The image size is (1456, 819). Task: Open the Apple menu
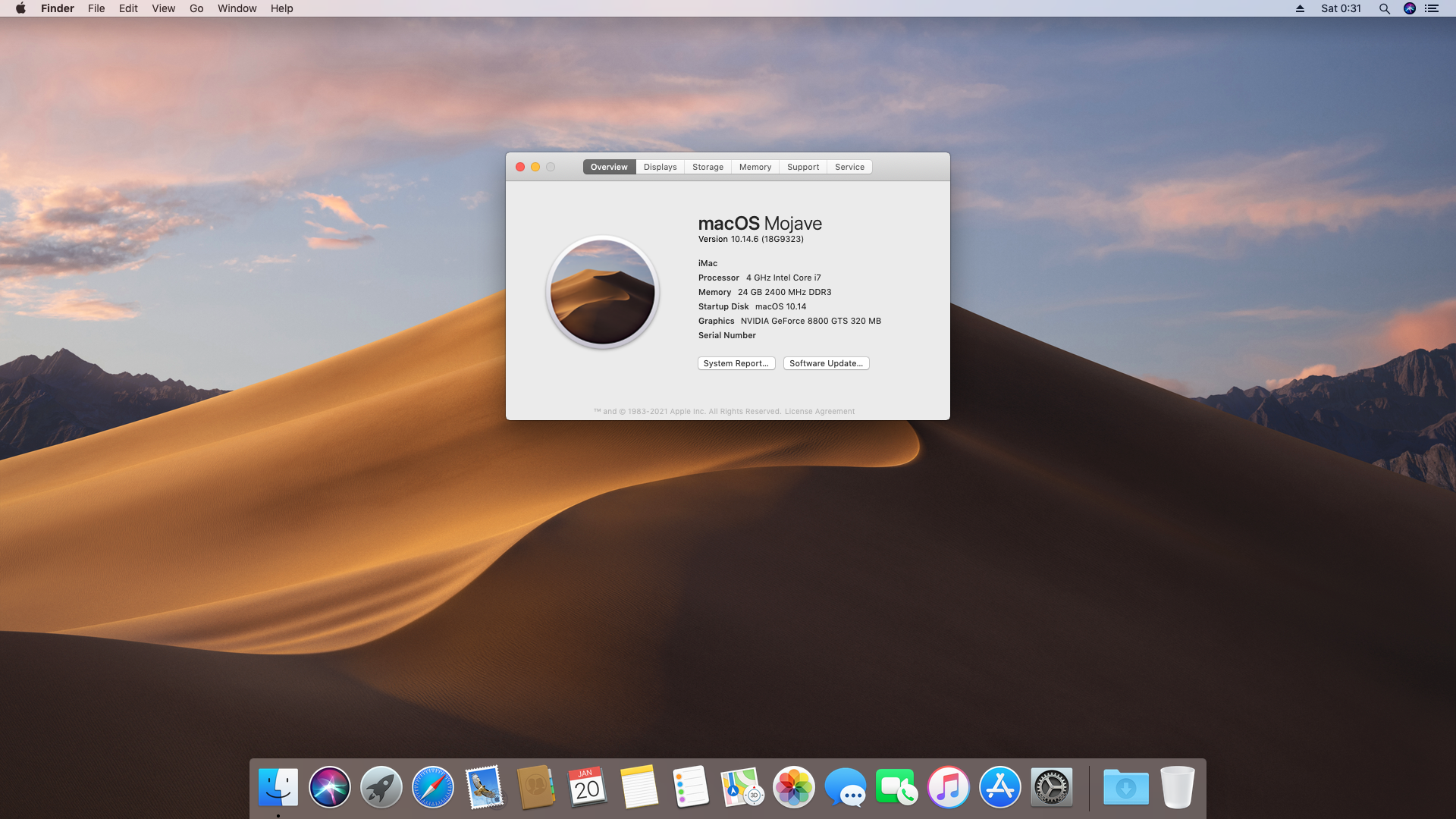click(20, 8)
